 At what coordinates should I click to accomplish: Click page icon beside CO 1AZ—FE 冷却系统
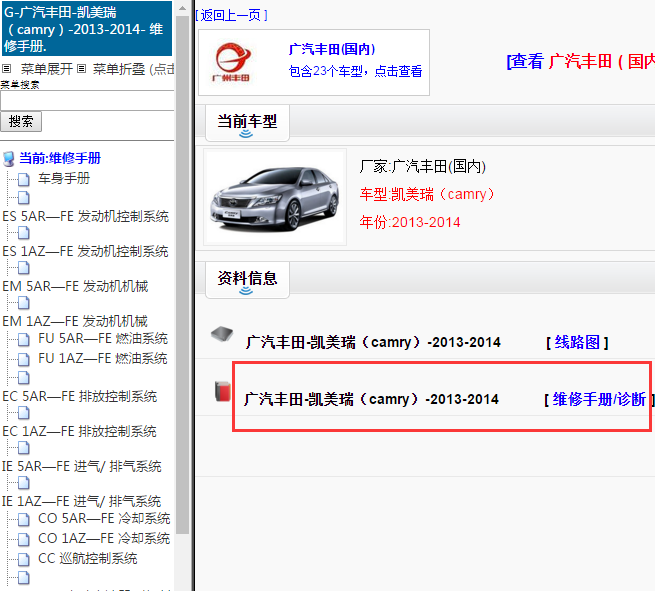pyautogui.click(x=24, y=540)
